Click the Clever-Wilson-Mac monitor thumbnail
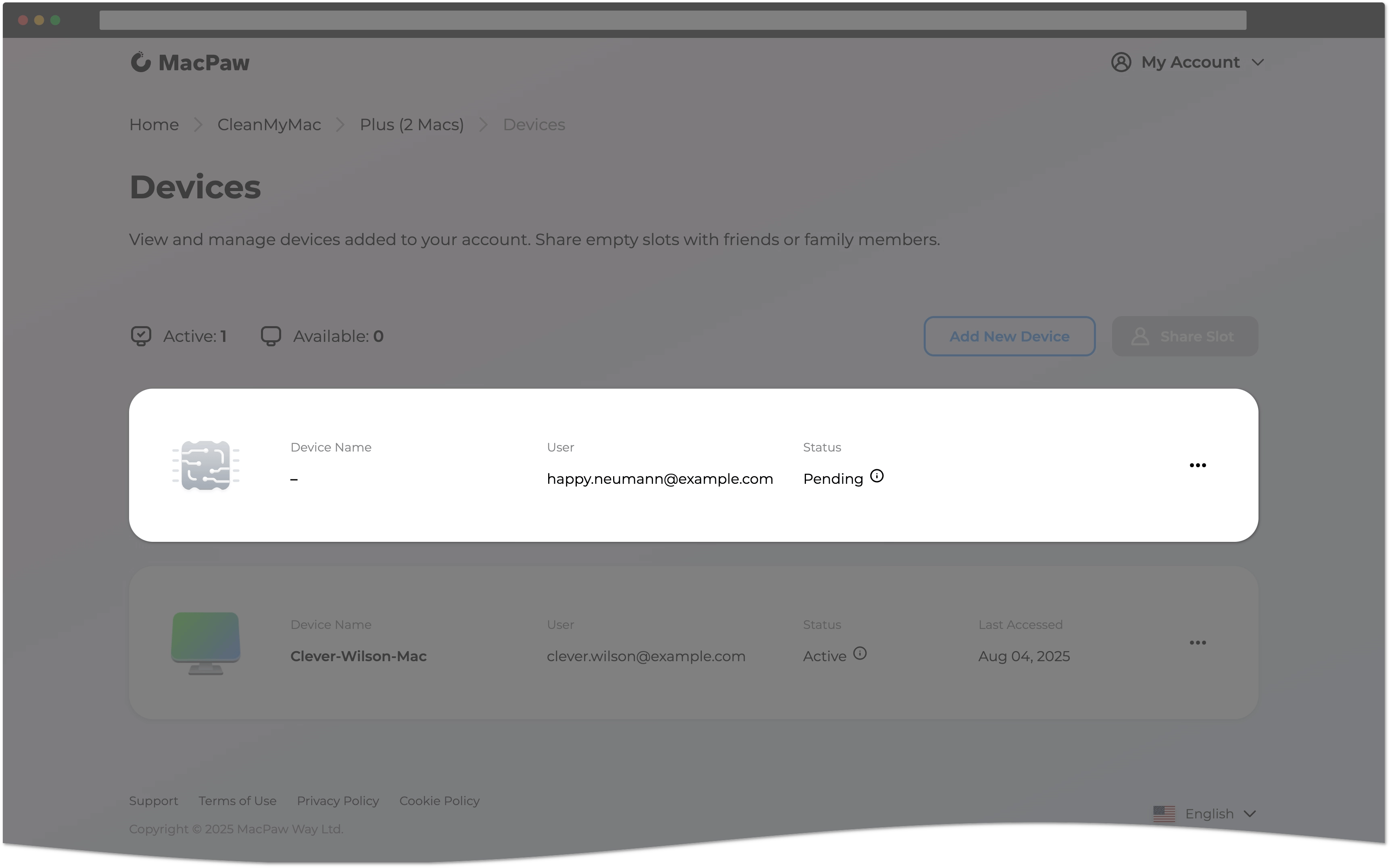 coord(206,643)
